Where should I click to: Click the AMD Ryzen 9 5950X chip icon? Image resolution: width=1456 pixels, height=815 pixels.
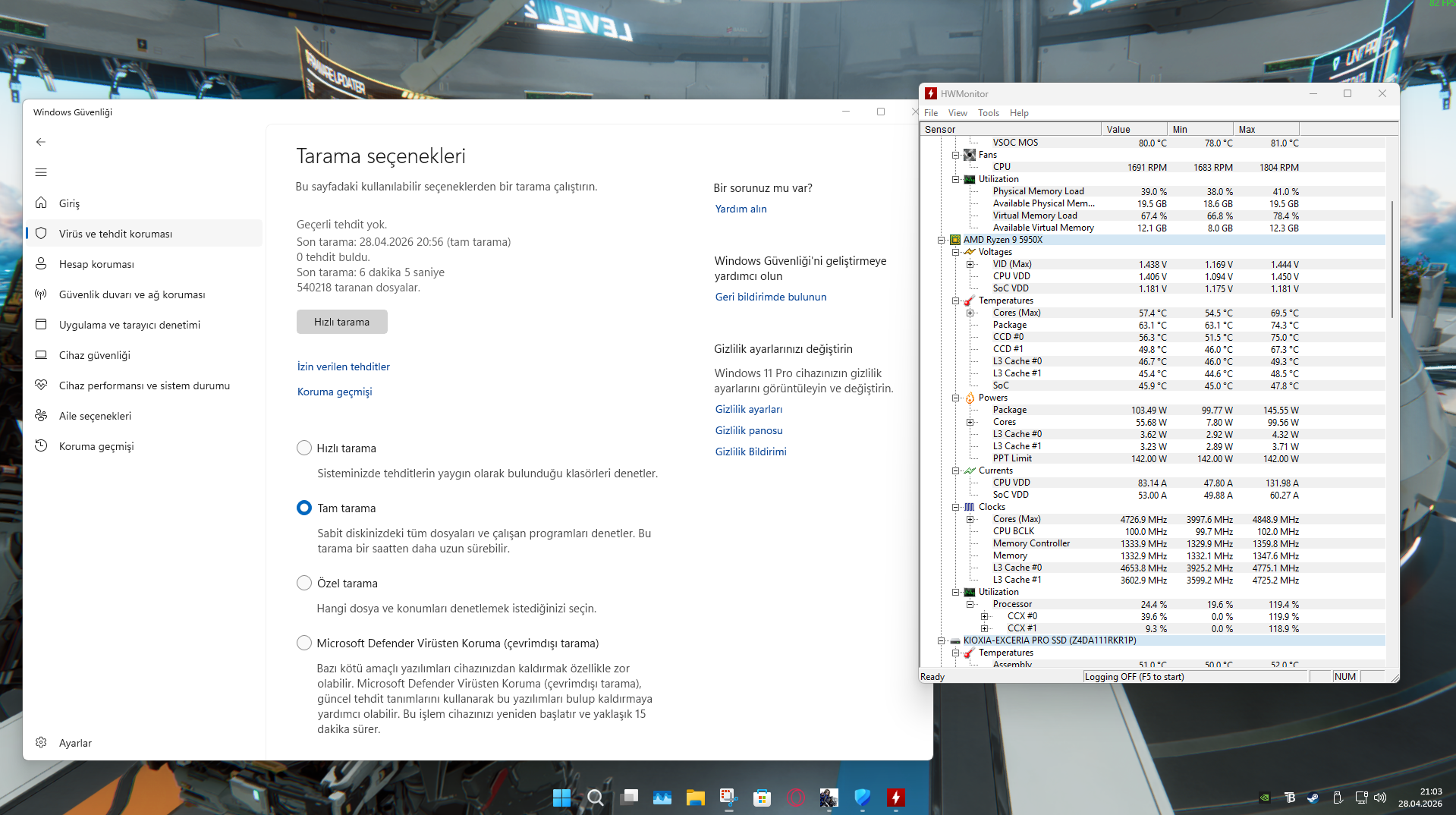(x=955, y=240)
